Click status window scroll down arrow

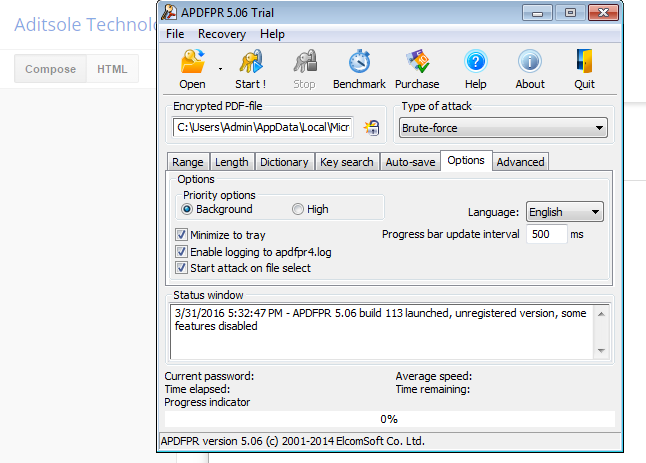(x=601, y=351)
